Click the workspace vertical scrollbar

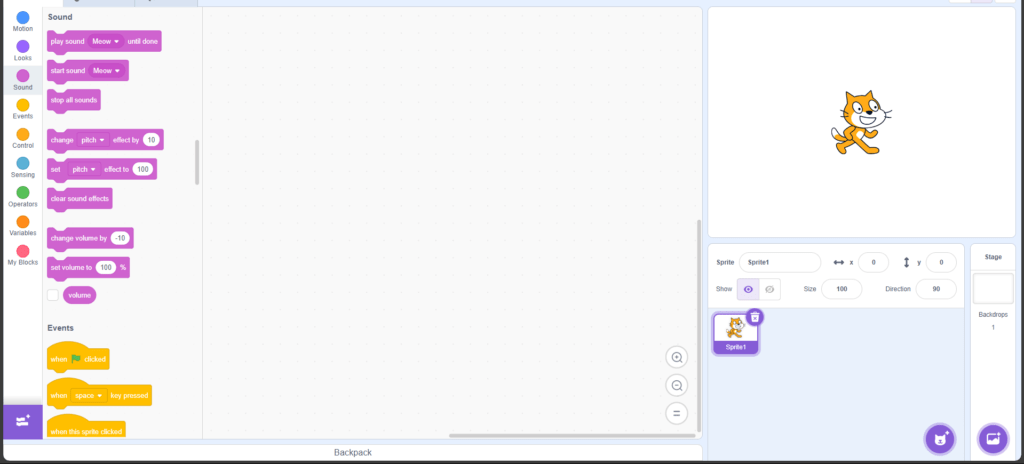pos(699,325)
